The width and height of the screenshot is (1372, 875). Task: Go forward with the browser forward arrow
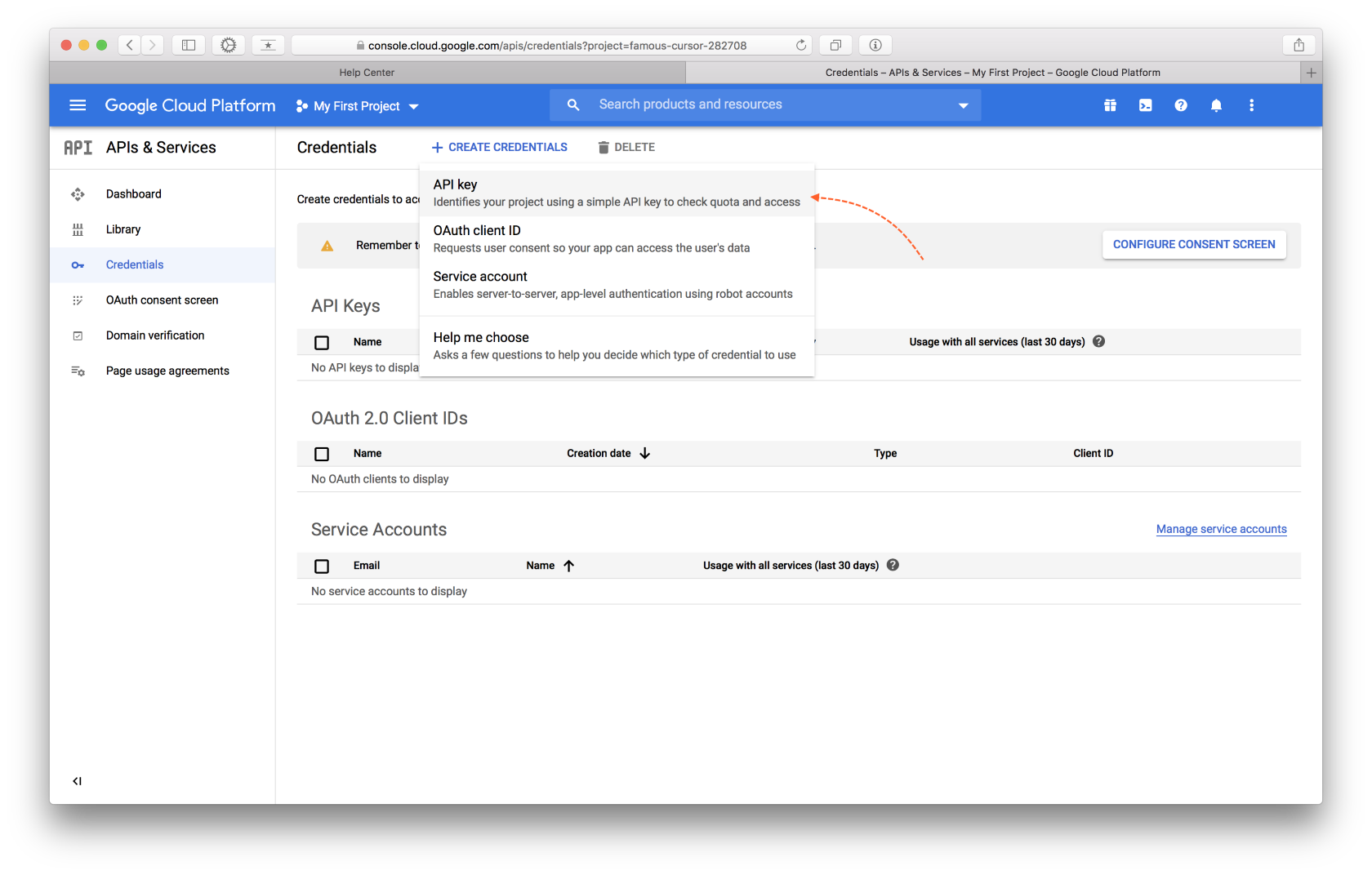click(152, 45)
